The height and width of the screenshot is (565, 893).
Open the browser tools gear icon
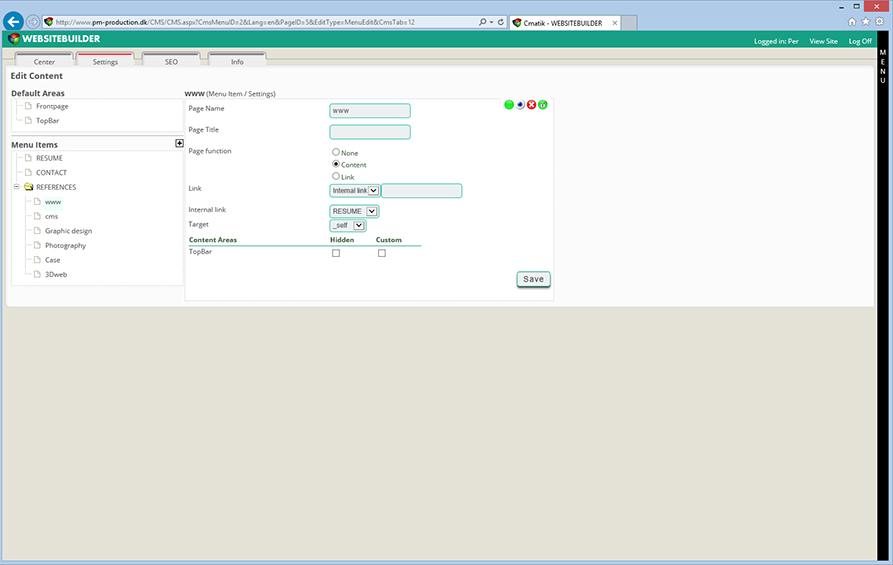pos(880,21)
